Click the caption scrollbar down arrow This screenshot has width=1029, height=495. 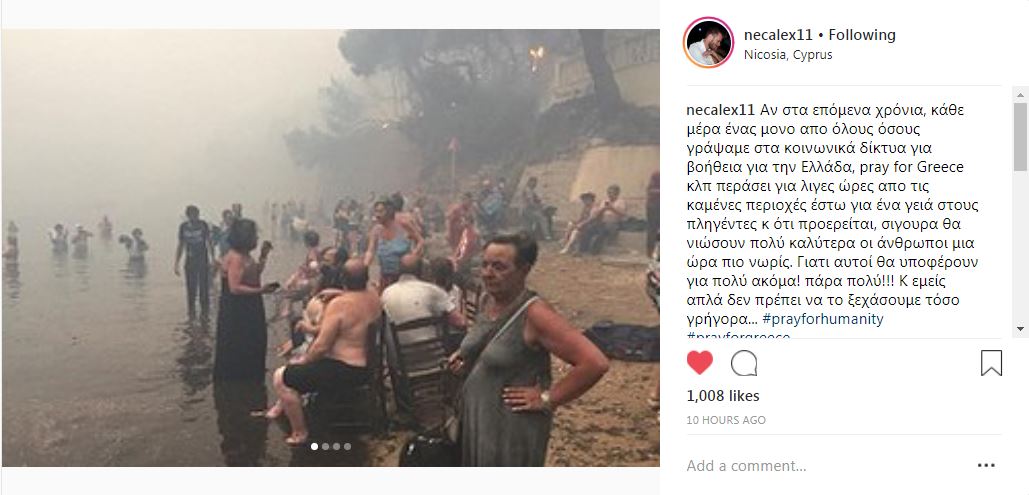click(x=1020, y=329)
